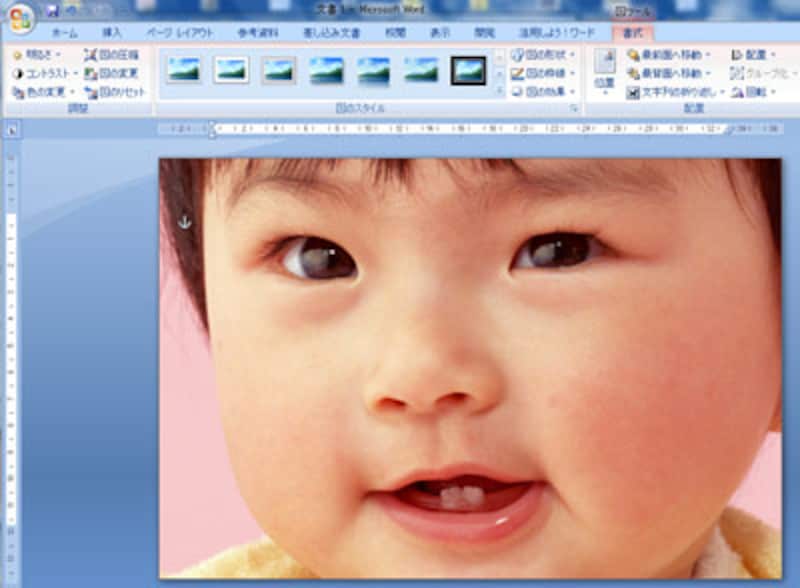This screenshot has height=588, width=800.
Task: Click the ruler toggle square left of ruler
Action: click(x=12, y=131)
